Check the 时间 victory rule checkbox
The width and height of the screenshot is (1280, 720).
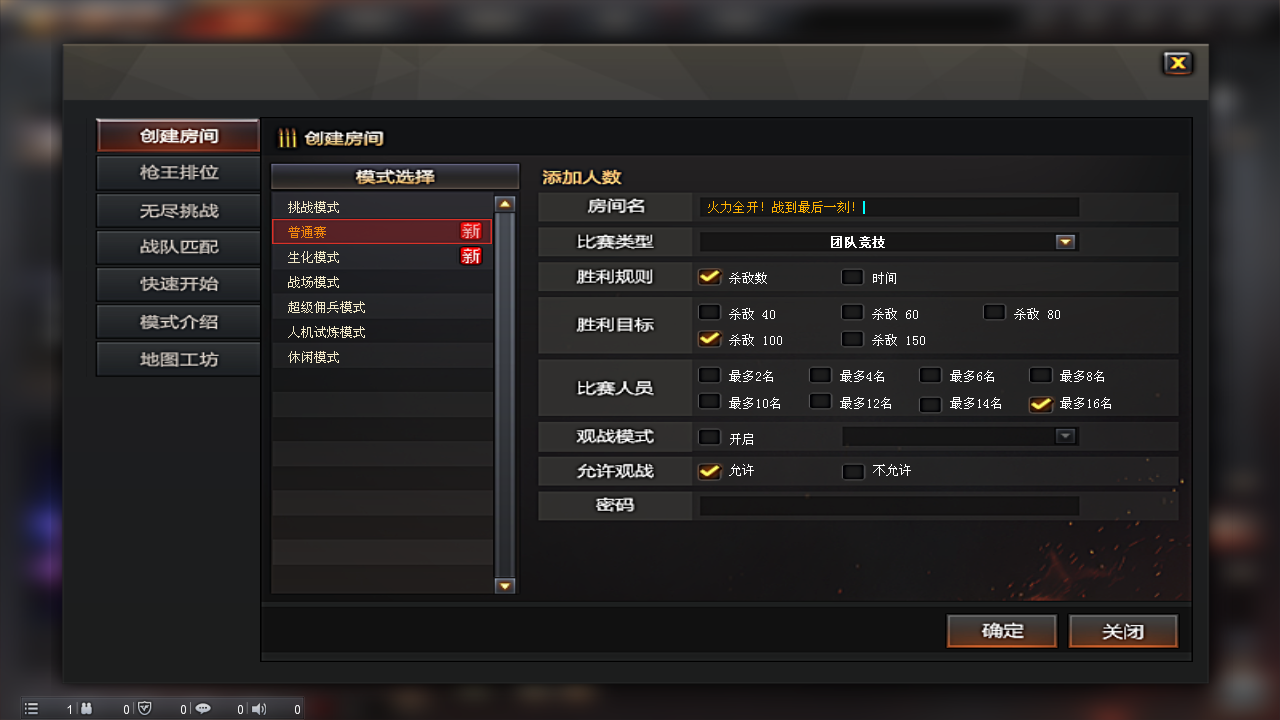click(853, 277)
